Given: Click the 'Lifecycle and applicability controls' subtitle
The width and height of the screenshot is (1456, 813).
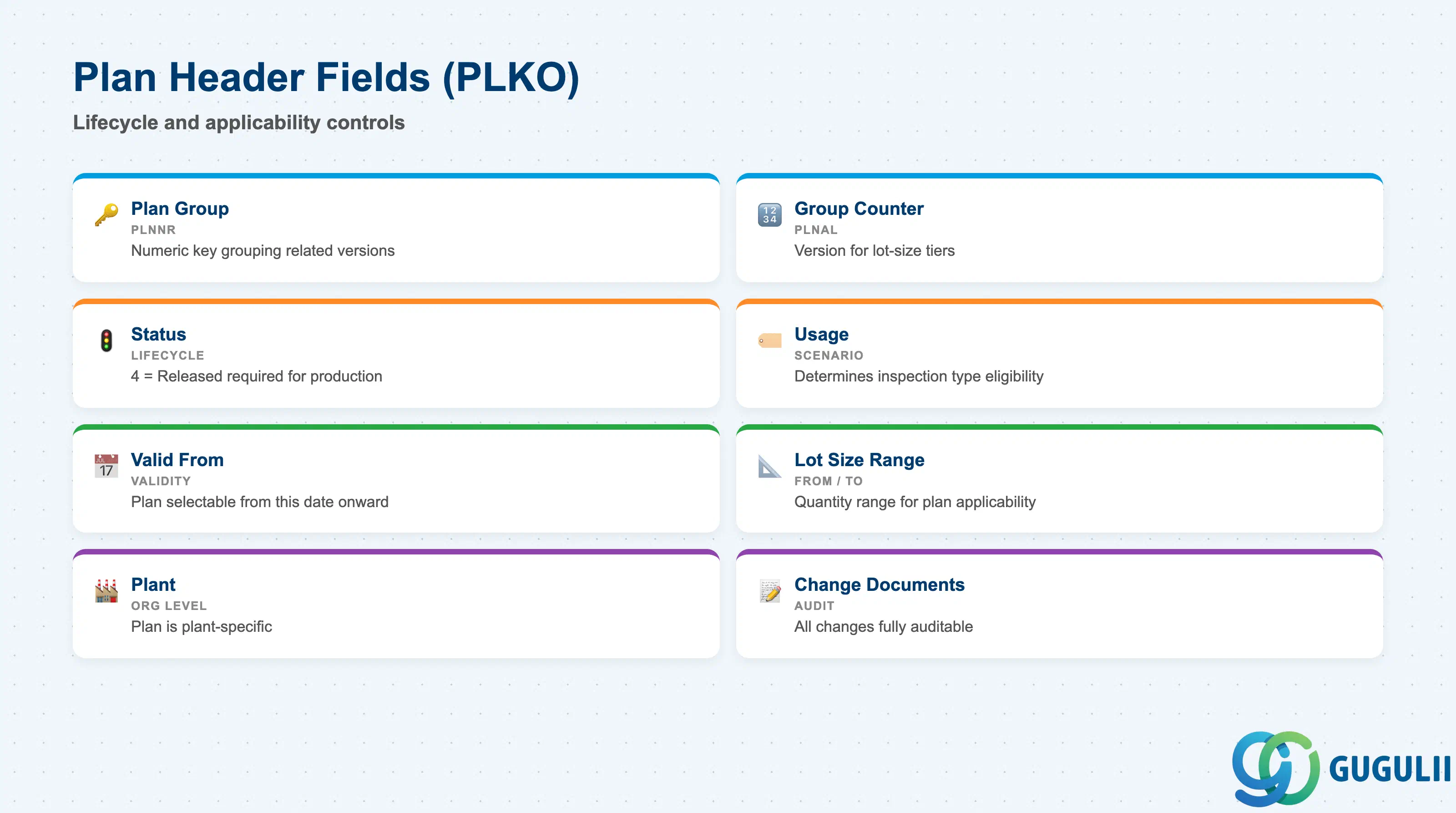Looking at the screenshot, I should coord(238,123).
